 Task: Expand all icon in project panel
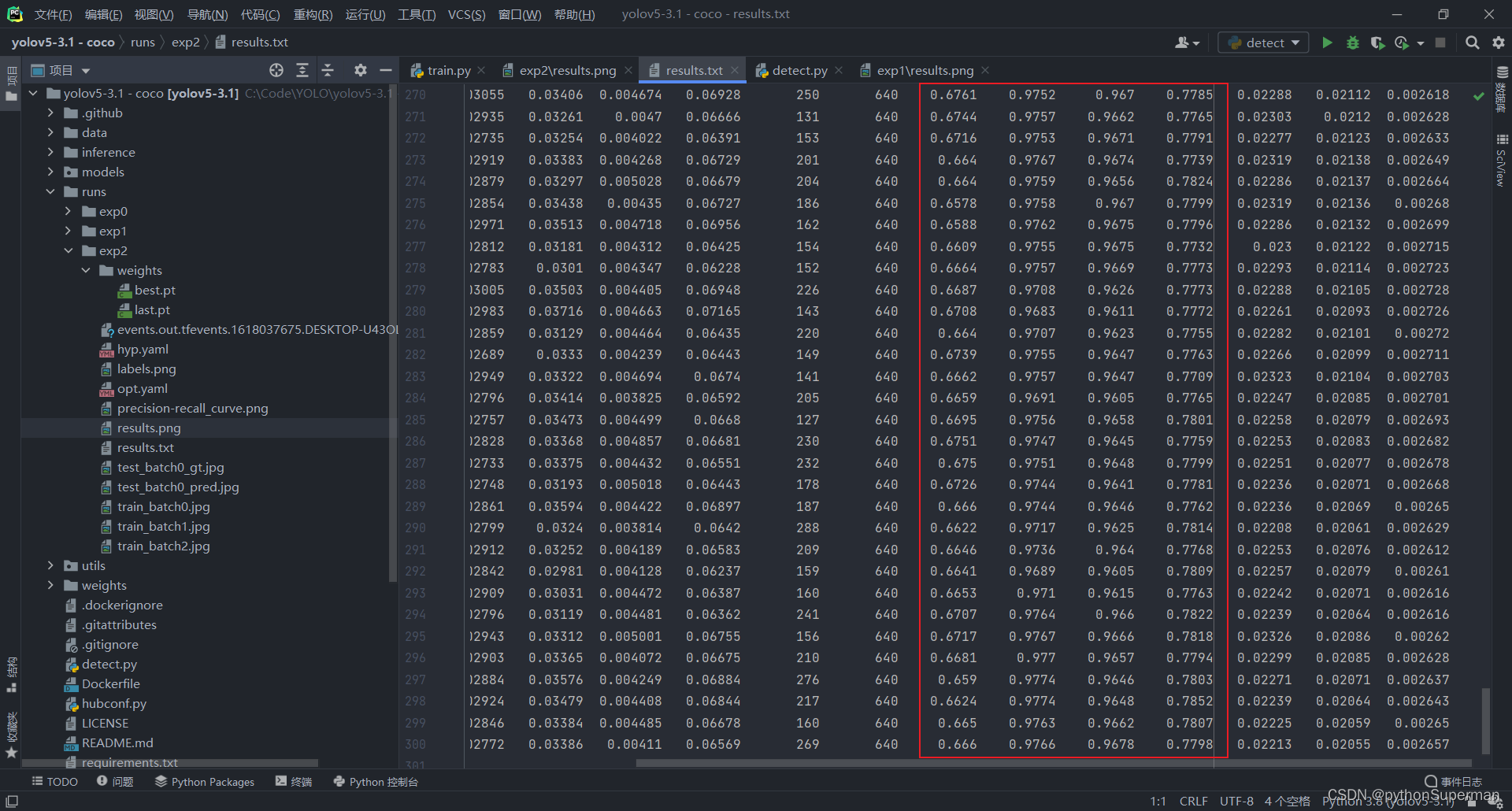click(x=302, y=70)
